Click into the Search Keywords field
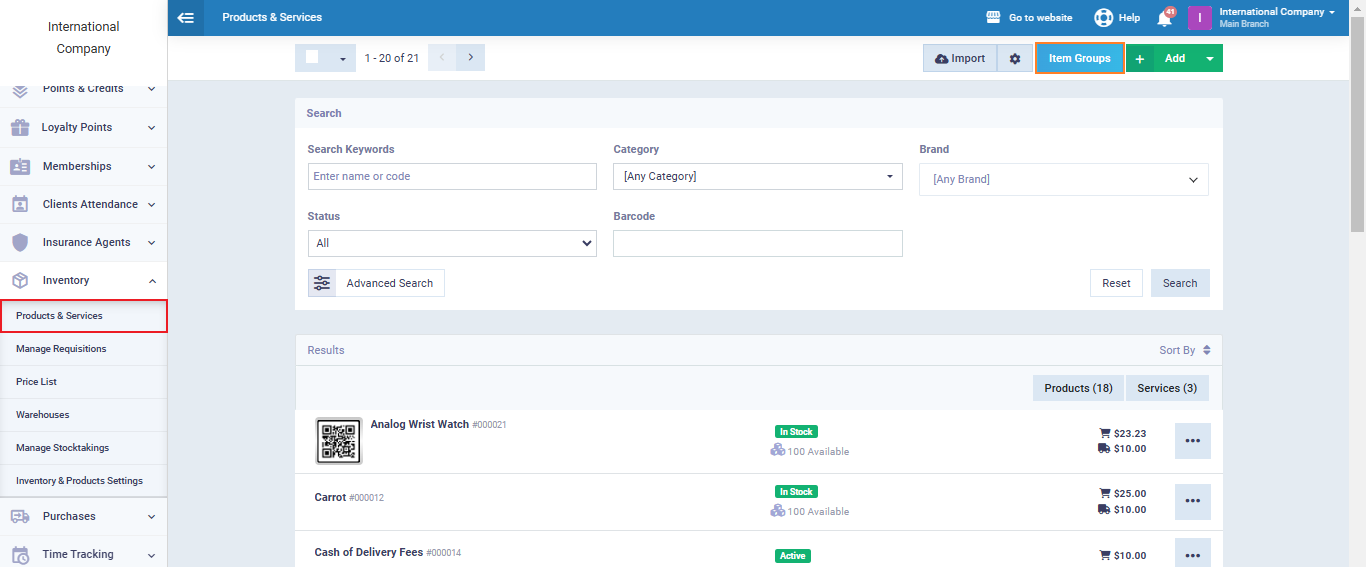 click(x=452, y=177)
